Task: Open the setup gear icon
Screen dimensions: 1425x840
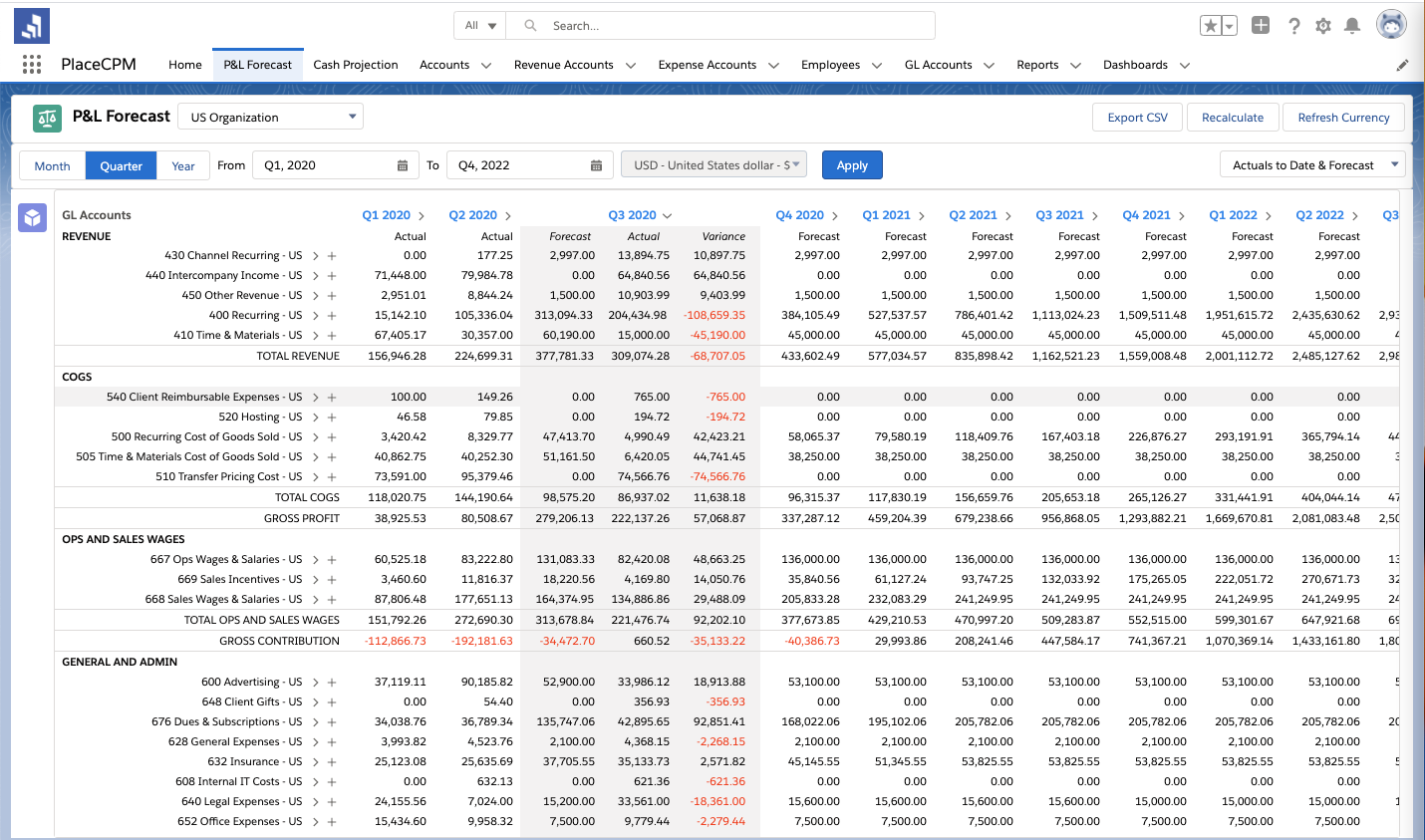Action: click(1323, 26)
